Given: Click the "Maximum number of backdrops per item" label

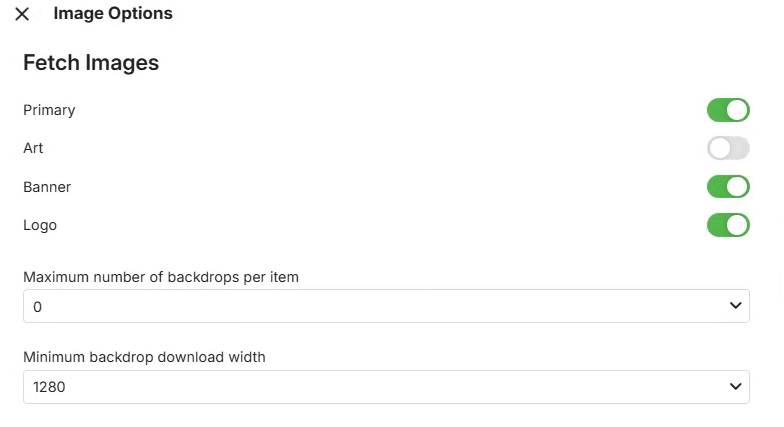Looking at the screenshot, I should 161,276.
